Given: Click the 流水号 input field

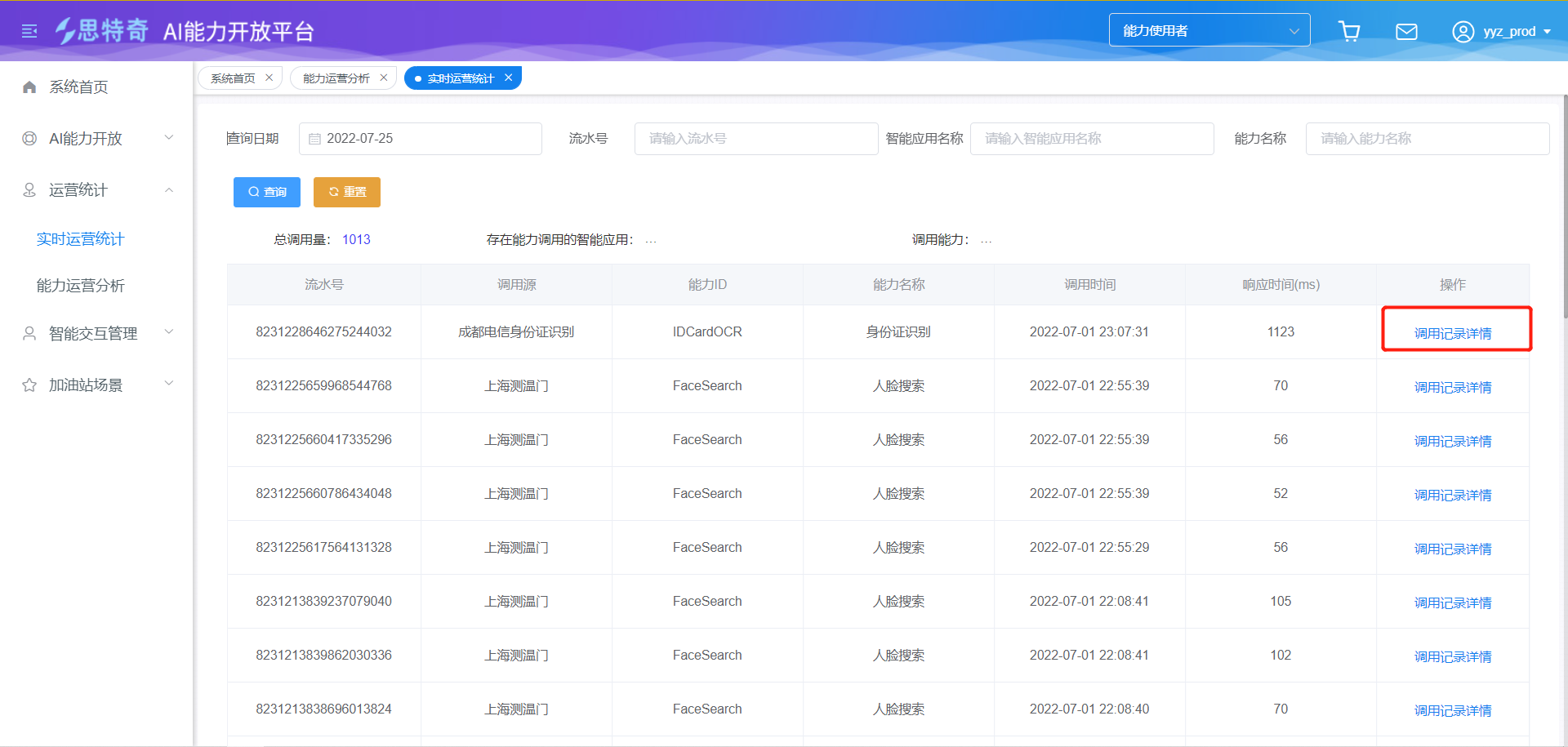Looking at the screenshot, I should 756,139.
